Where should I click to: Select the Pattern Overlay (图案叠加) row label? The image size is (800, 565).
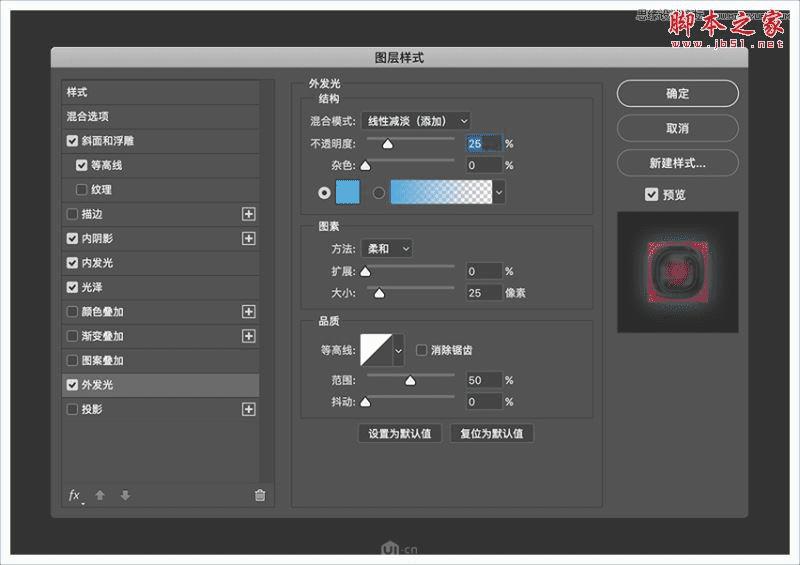[103, 360]
